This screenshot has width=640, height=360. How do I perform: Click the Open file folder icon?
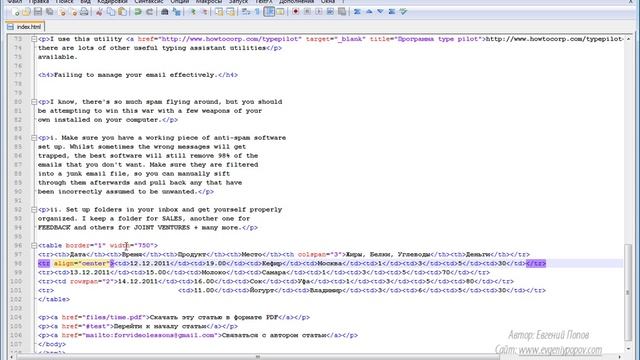26,12
